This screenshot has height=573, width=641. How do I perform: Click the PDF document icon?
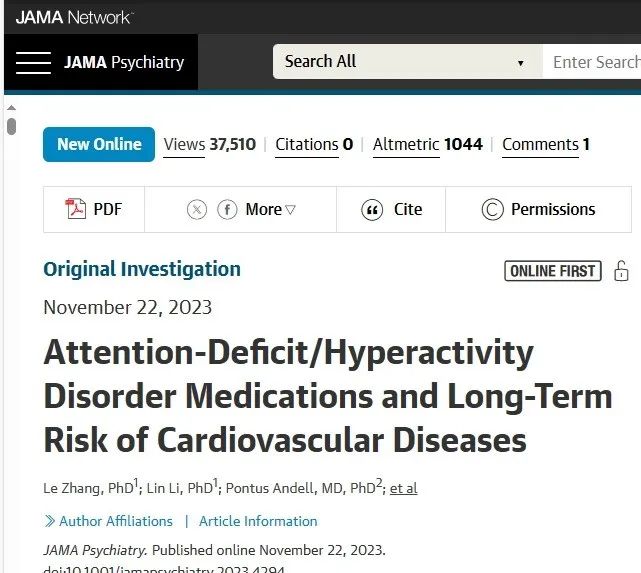click(x=75, y=209)
